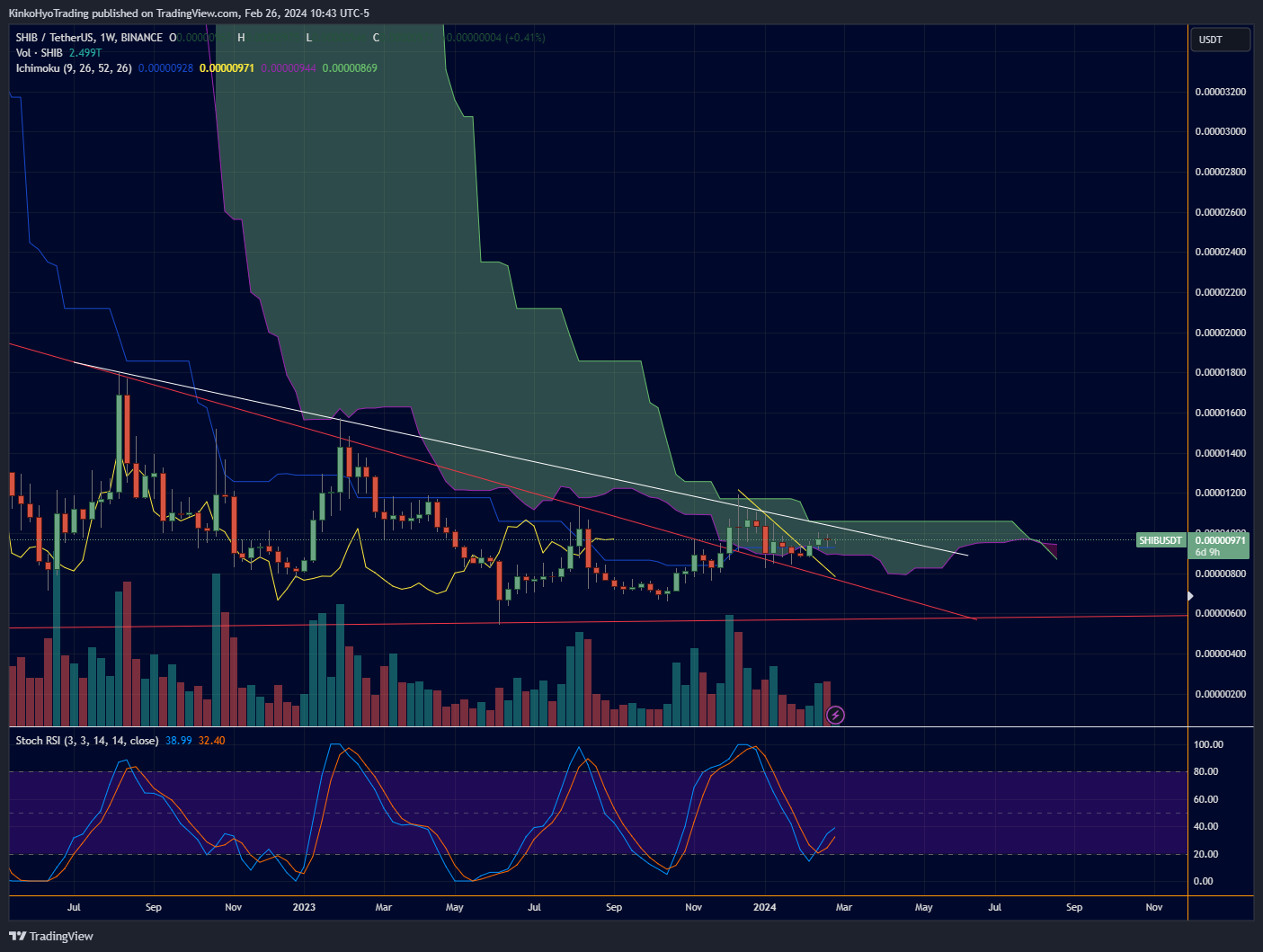
Task: Click the 100.00 Stoch RSI axis label
Action: pos(1208,744)
